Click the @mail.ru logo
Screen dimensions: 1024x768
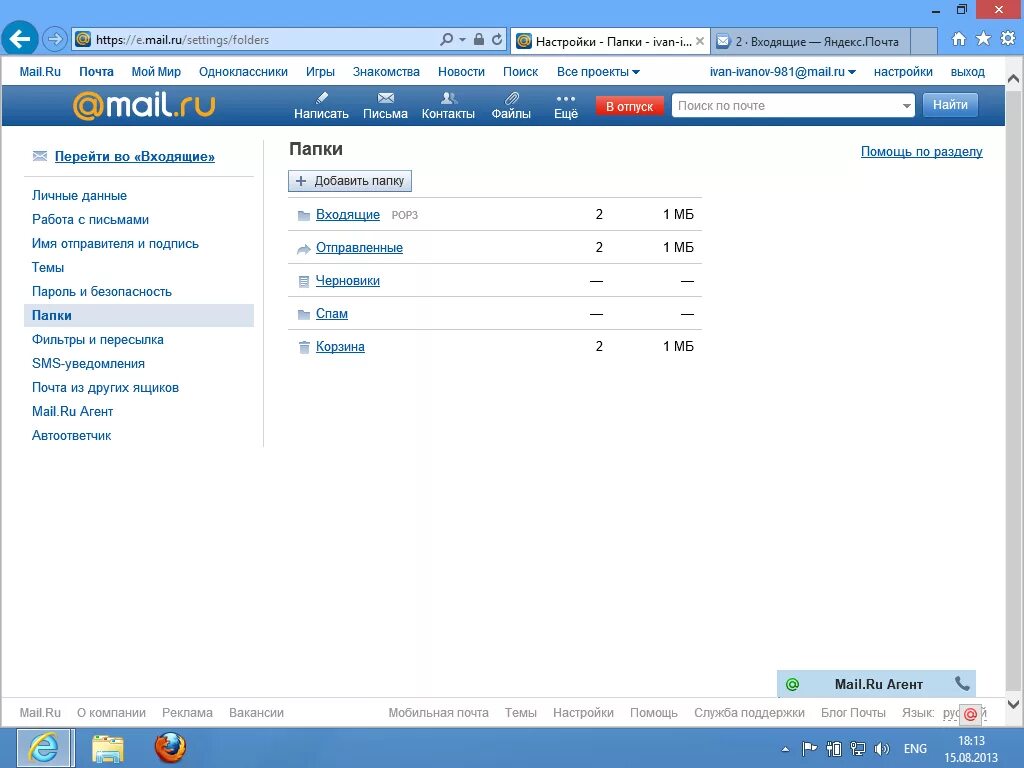(x=144, y=104)
